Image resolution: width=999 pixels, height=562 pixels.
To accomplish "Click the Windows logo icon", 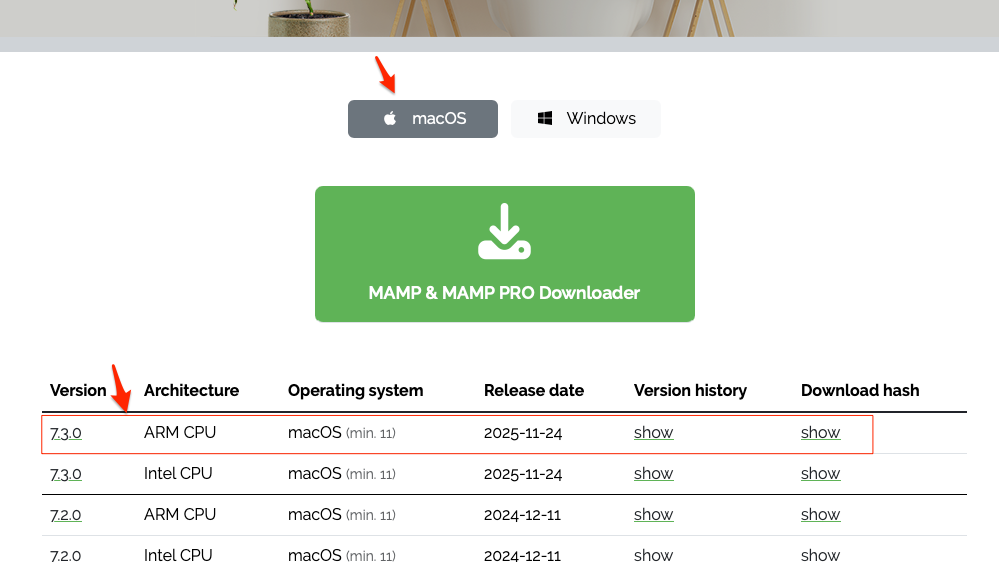I will (546, 119).
